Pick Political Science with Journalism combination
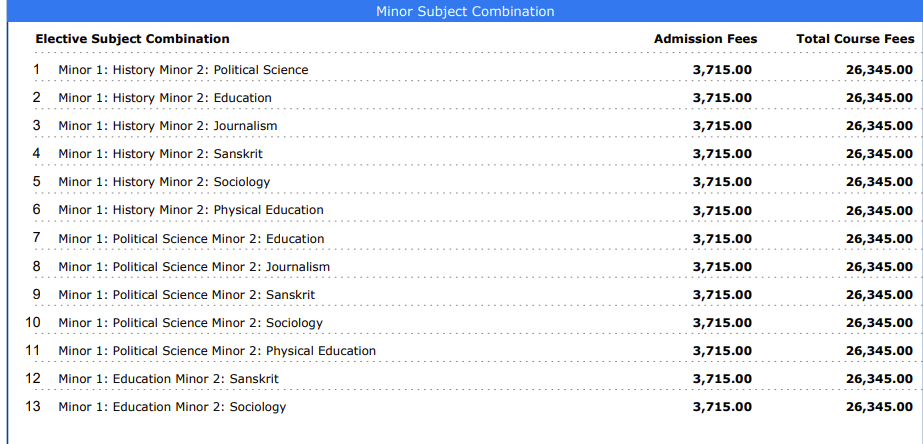Screen dimensions: 923x444 (194, 267)
